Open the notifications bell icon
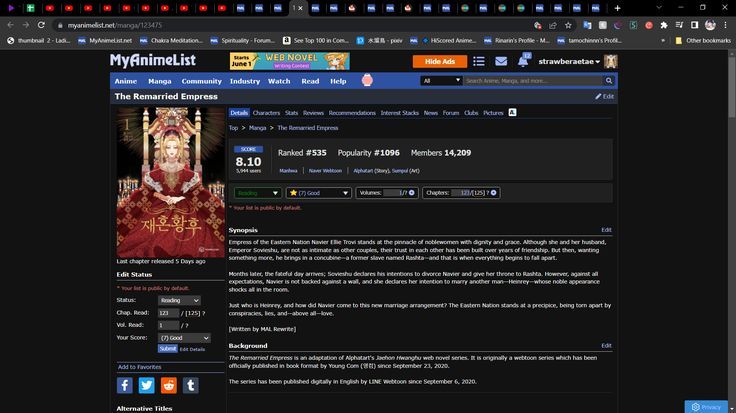The height and width of the screenshot is (413, 736). click(x=523, y=61)
